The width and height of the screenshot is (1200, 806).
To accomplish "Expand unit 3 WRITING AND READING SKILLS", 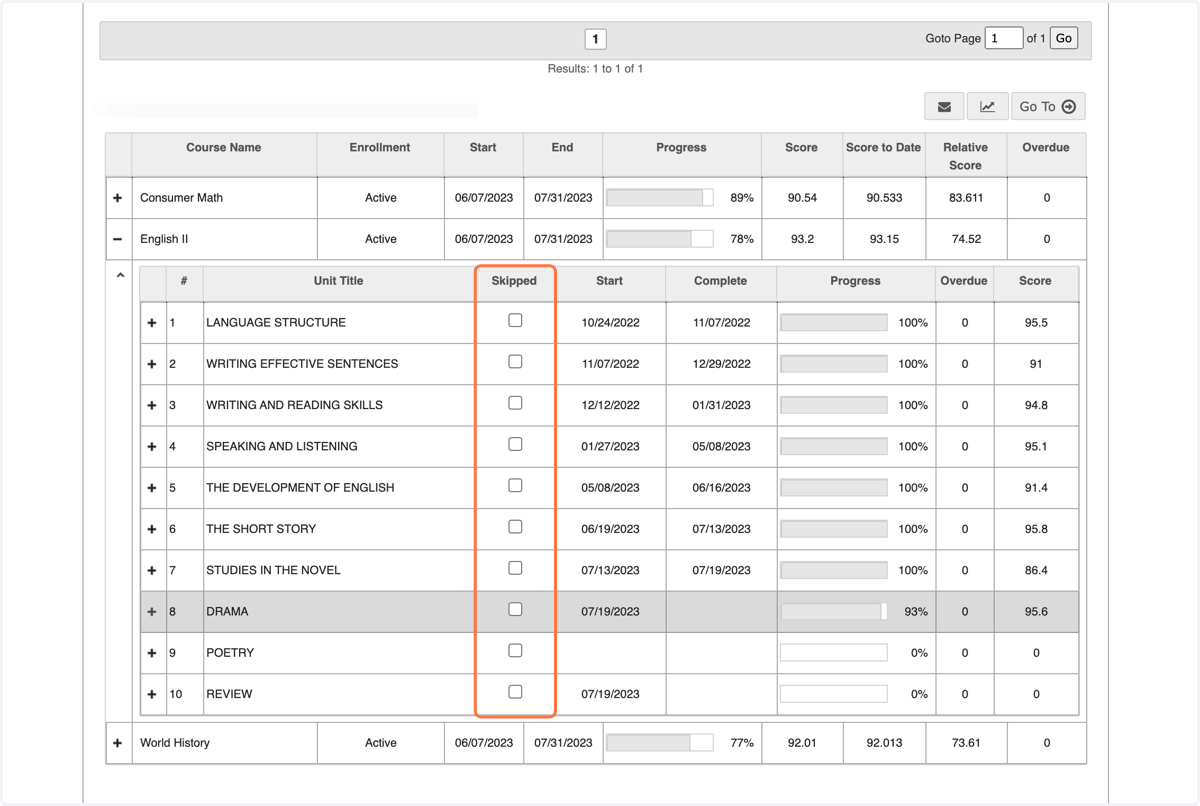I will tap(152, 405).
